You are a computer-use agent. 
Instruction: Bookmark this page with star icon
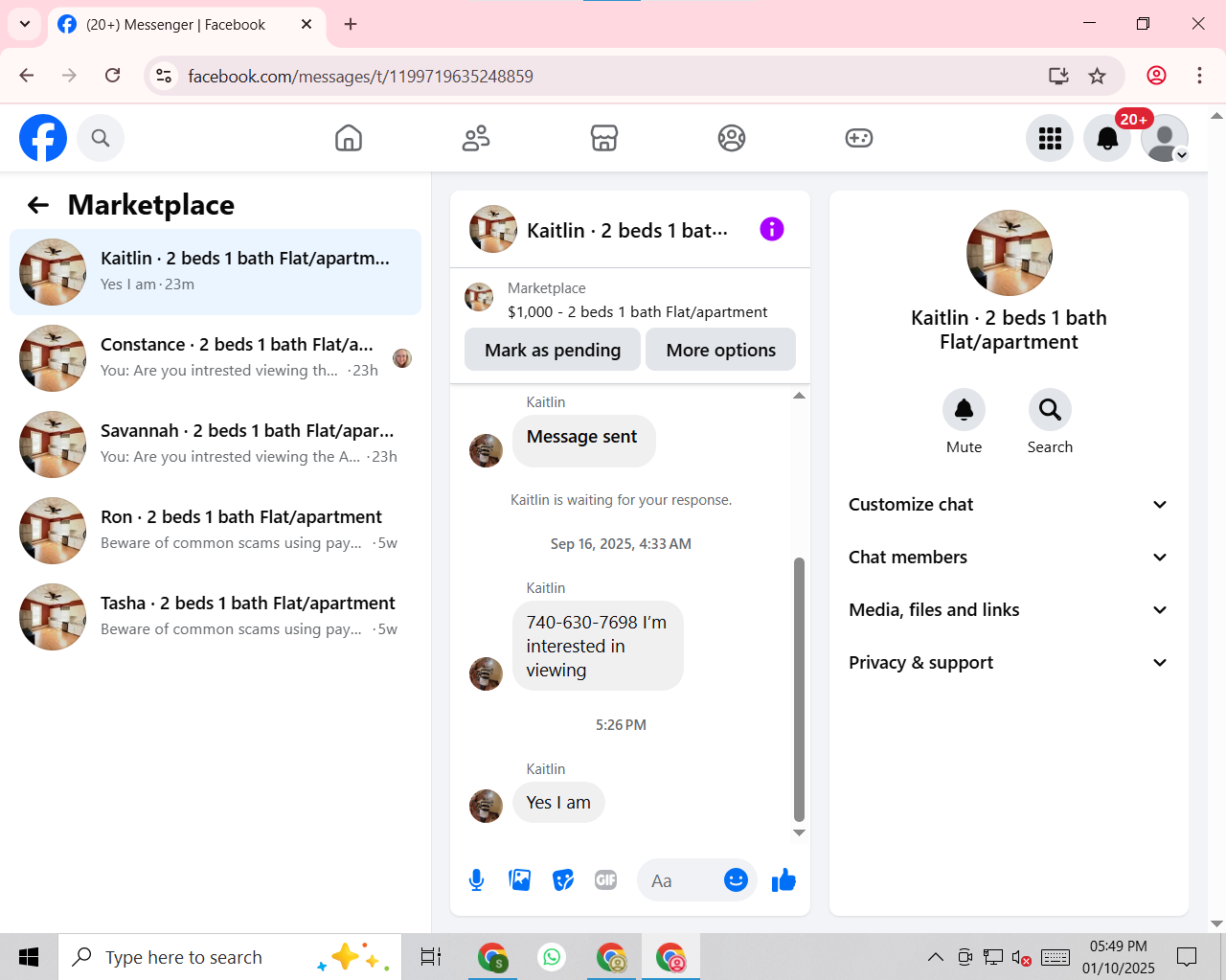(1098, 76)
